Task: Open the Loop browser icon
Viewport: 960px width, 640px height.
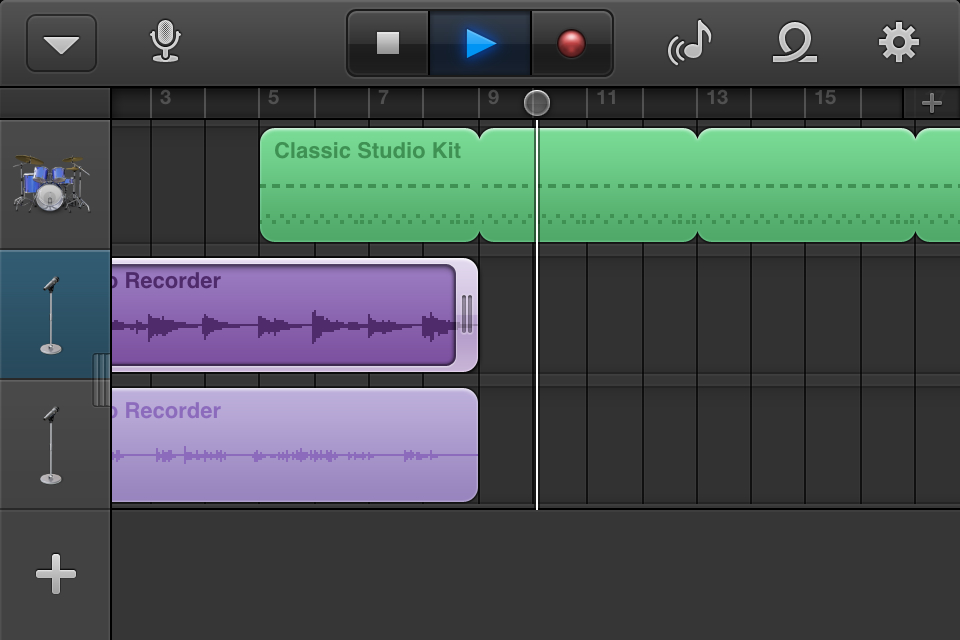Action: tap(795, 43)
